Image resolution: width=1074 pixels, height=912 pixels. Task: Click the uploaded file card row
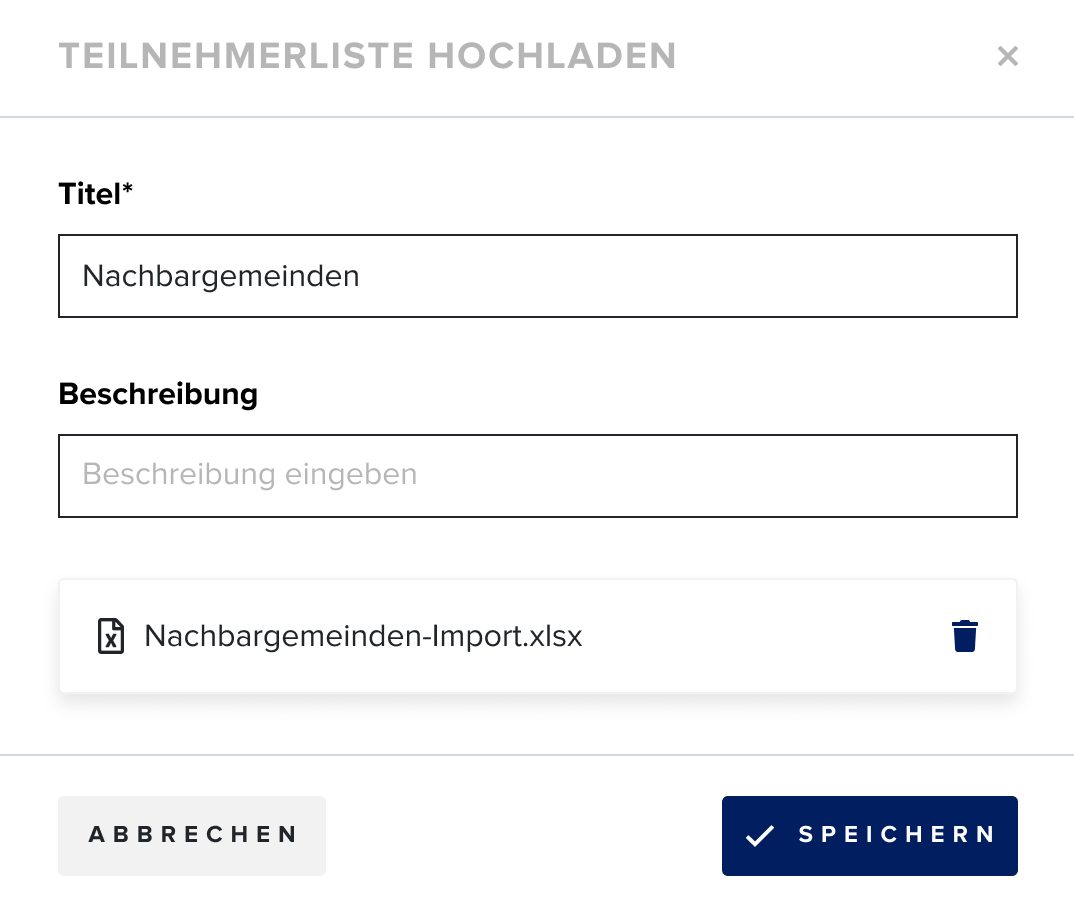point(538,636)
